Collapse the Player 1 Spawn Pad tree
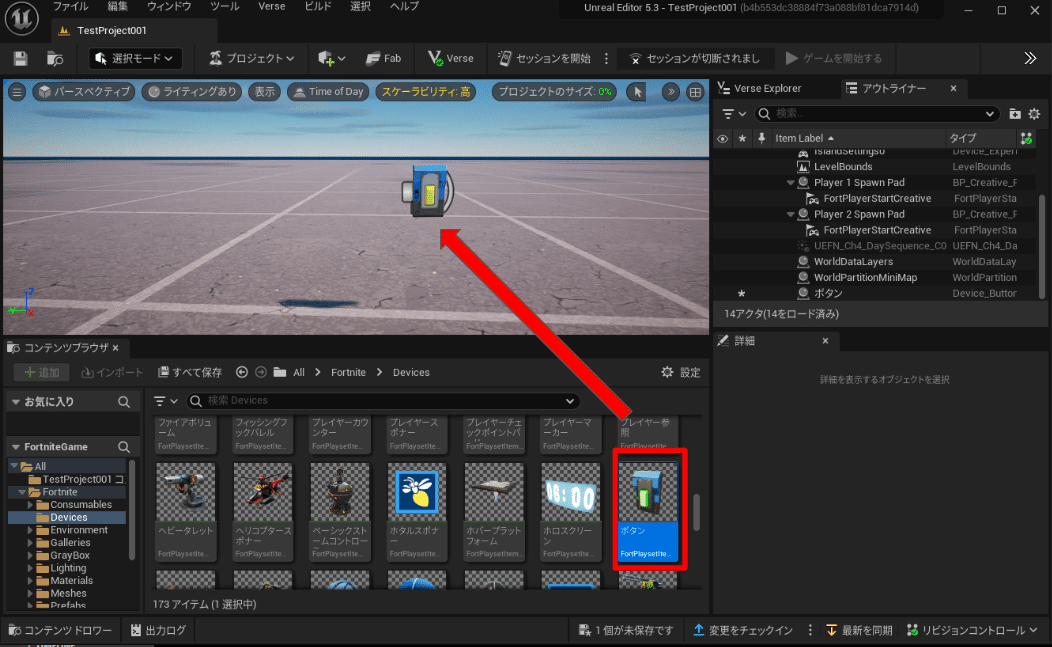 tap(790, 183)
